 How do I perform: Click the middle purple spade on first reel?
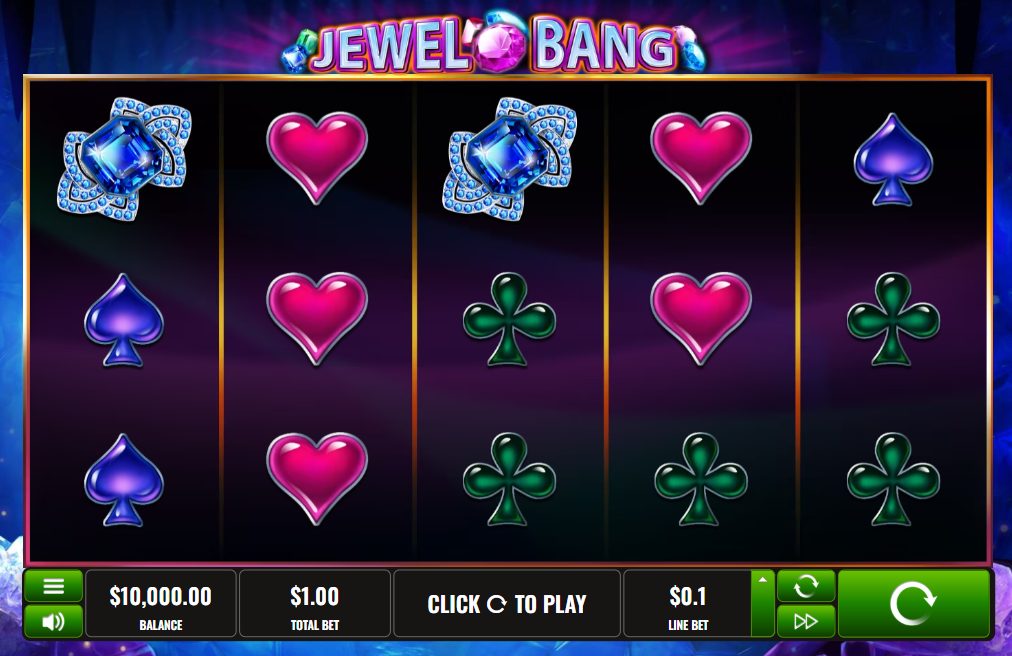click(x=124, y=320)
